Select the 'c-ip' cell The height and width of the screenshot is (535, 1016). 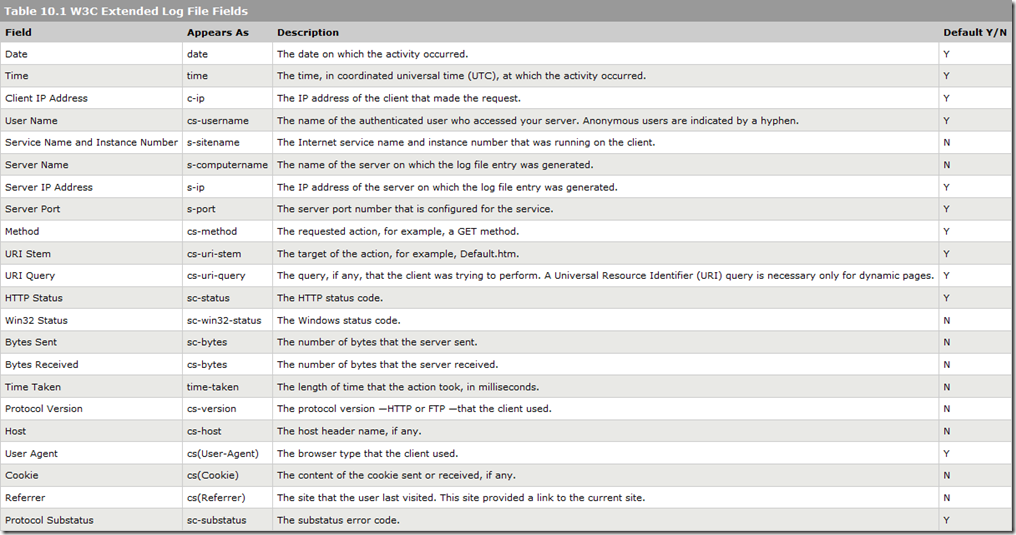click(x=227, y=98)
